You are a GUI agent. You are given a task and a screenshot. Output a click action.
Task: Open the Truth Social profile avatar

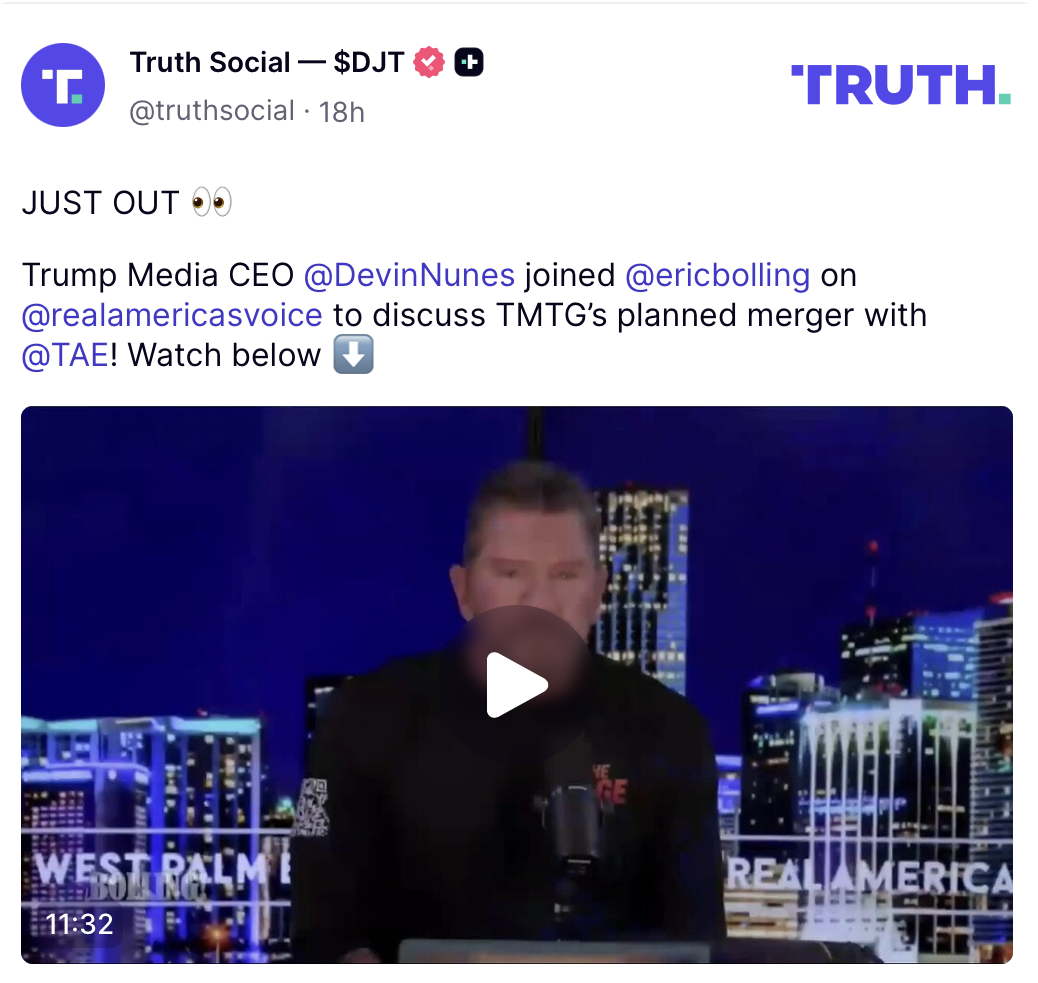(63, 85)
